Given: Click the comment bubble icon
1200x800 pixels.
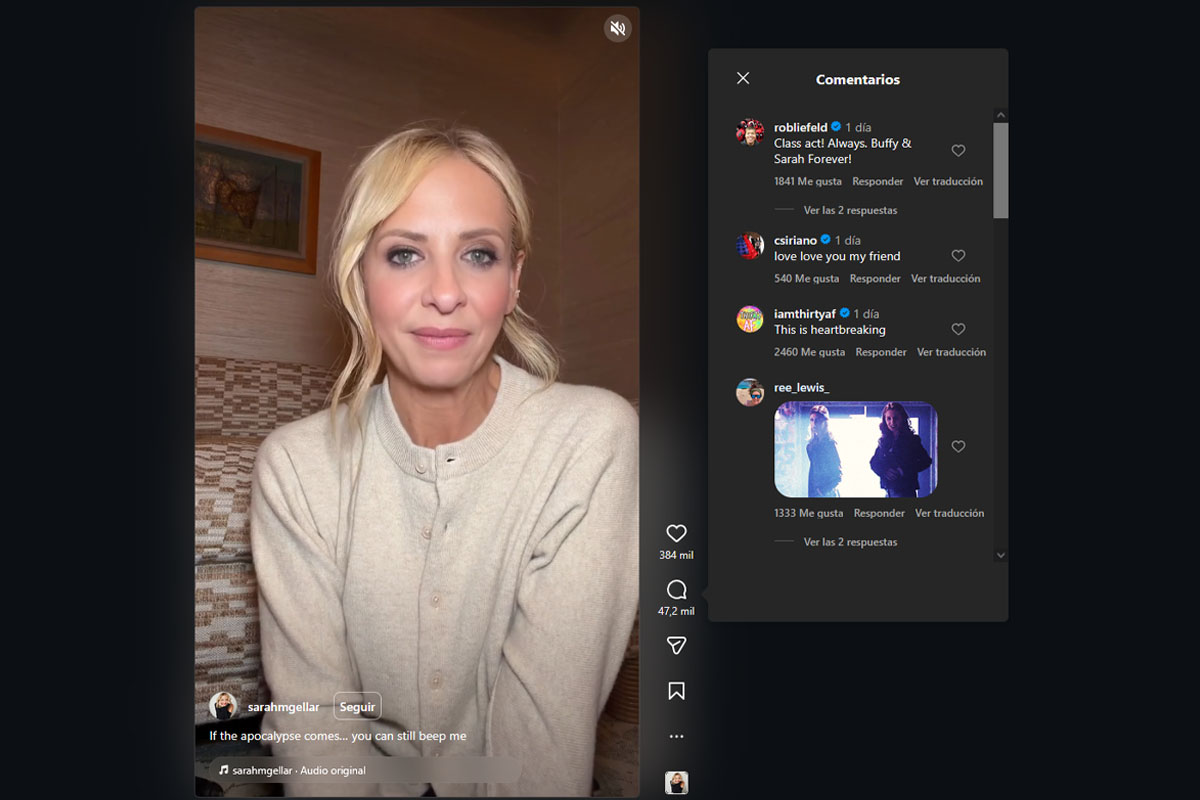Looking at the screenshot, I should [676, 589].
